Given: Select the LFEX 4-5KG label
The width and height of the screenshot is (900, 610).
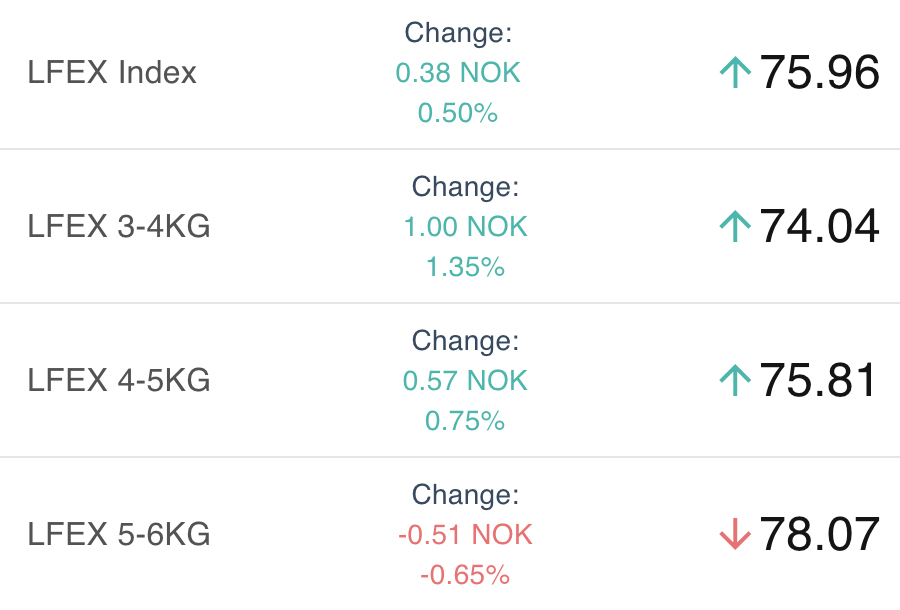Looking at the screenshot, I should [119, 381].
